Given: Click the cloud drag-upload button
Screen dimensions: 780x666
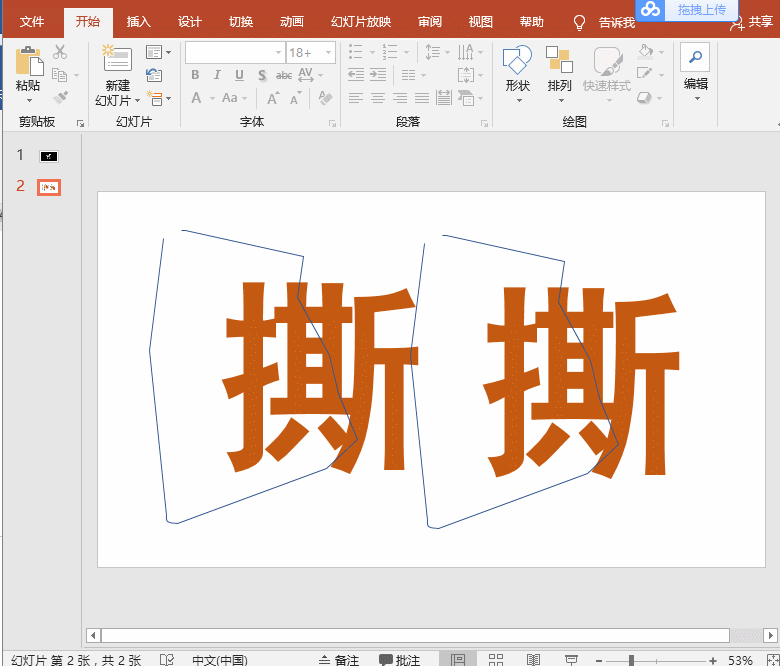Looking at the screenshot, I should coord(686,9).
